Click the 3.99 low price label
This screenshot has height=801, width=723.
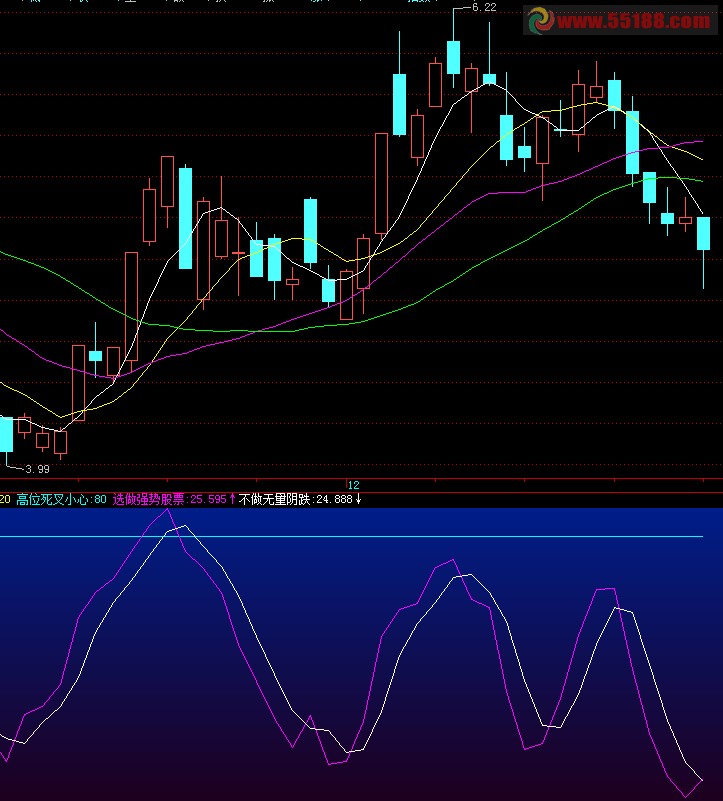pos(37,468)
